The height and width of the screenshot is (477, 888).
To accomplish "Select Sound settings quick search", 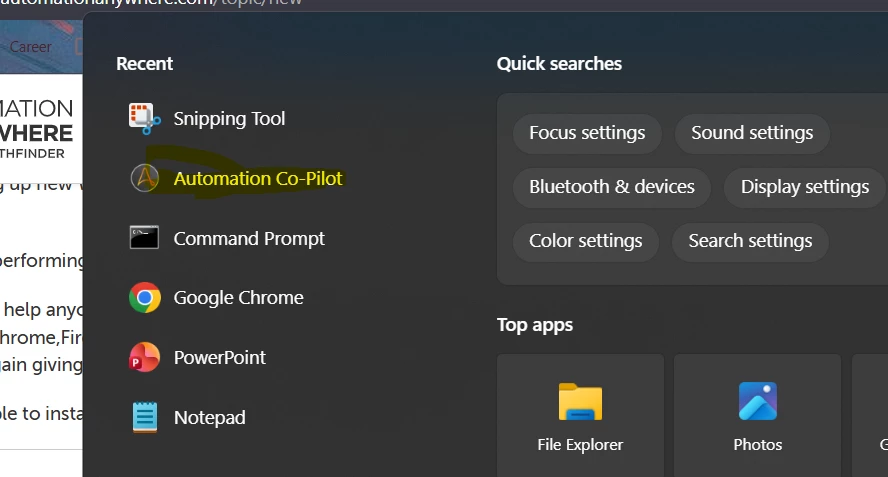I will click(x=752, y=133).
